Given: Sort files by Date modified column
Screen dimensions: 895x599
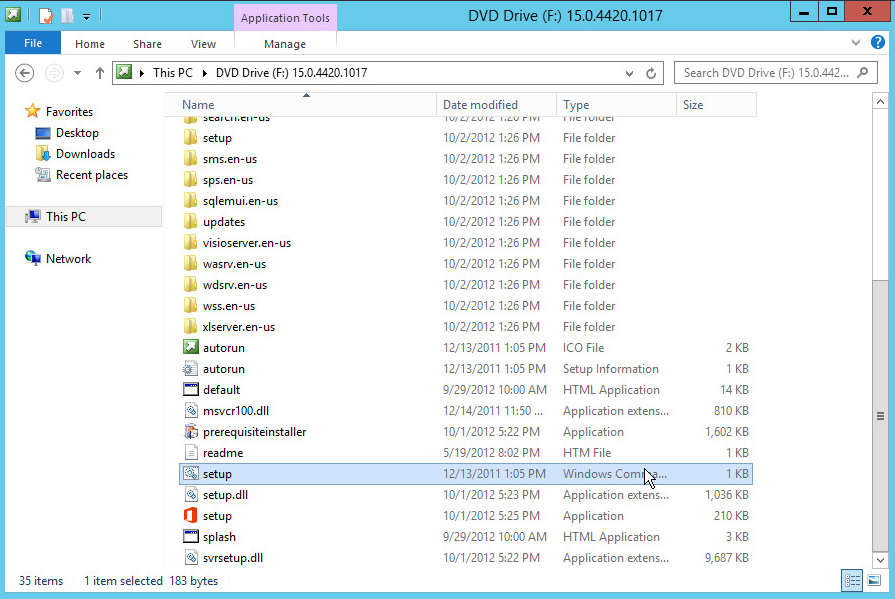Looking at the screenshot, I should 480,105.
